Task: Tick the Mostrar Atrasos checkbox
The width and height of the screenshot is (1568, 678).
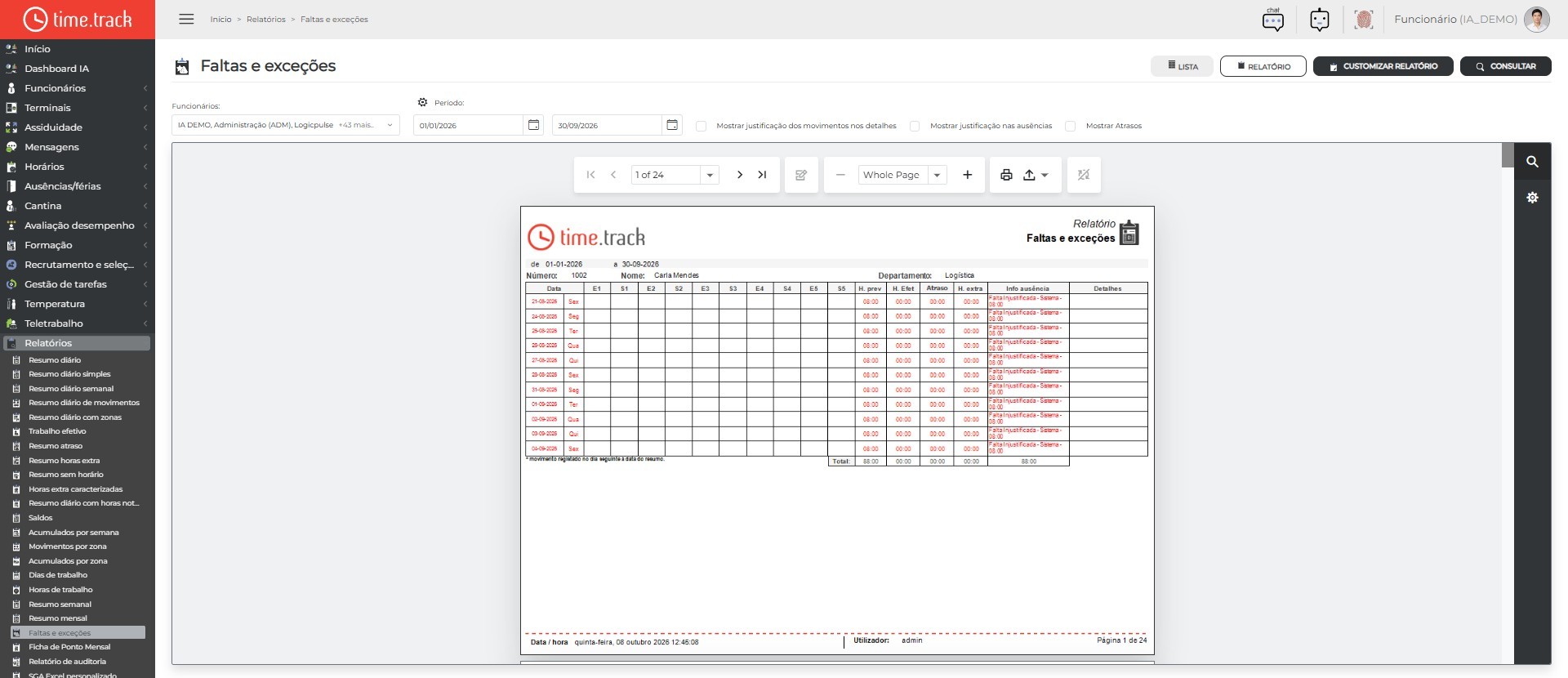Action: pos(1070,126)
